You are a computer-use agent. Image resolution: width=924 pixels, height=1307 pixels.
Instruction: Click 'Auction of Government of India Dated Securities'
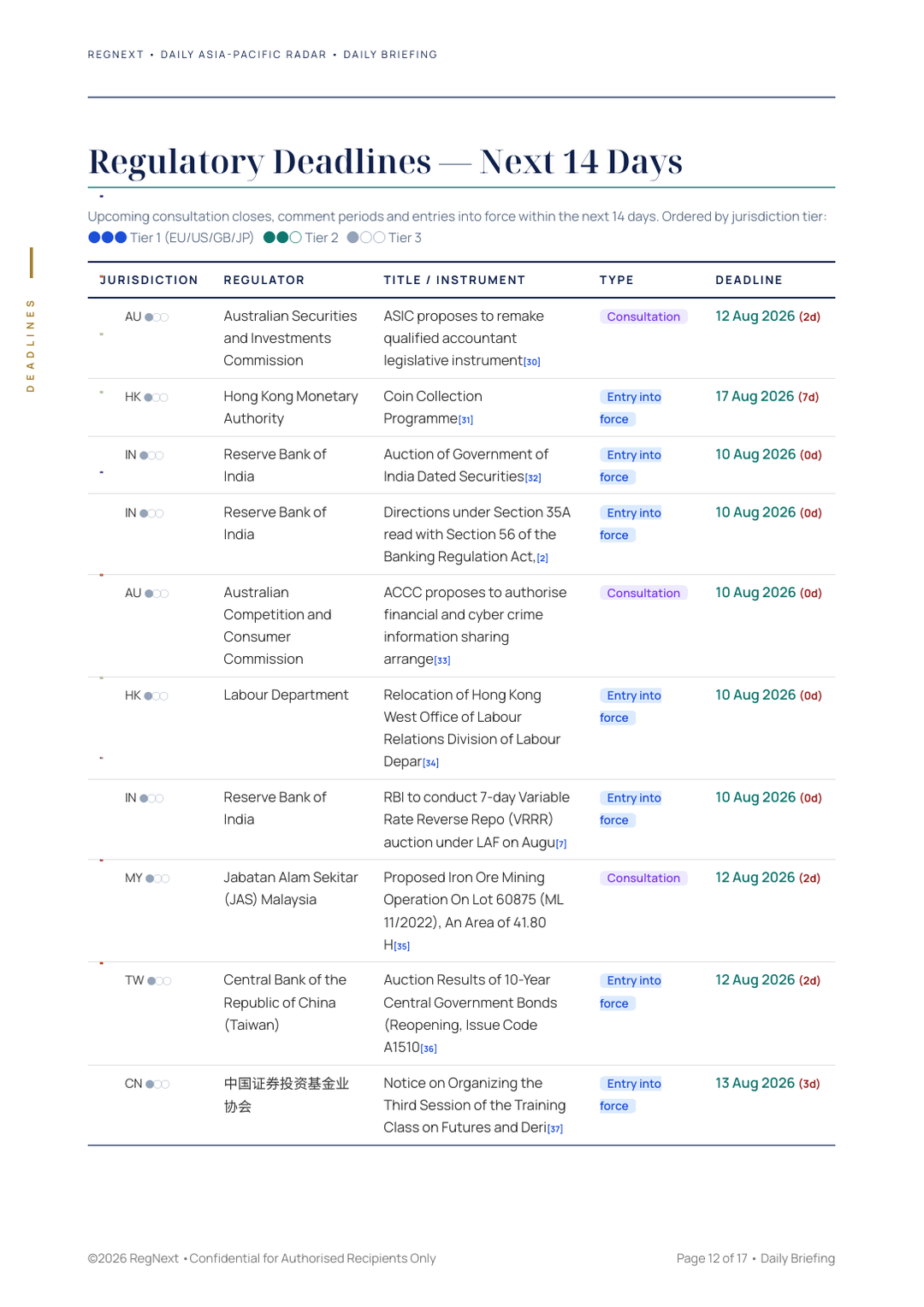[466, 465]
